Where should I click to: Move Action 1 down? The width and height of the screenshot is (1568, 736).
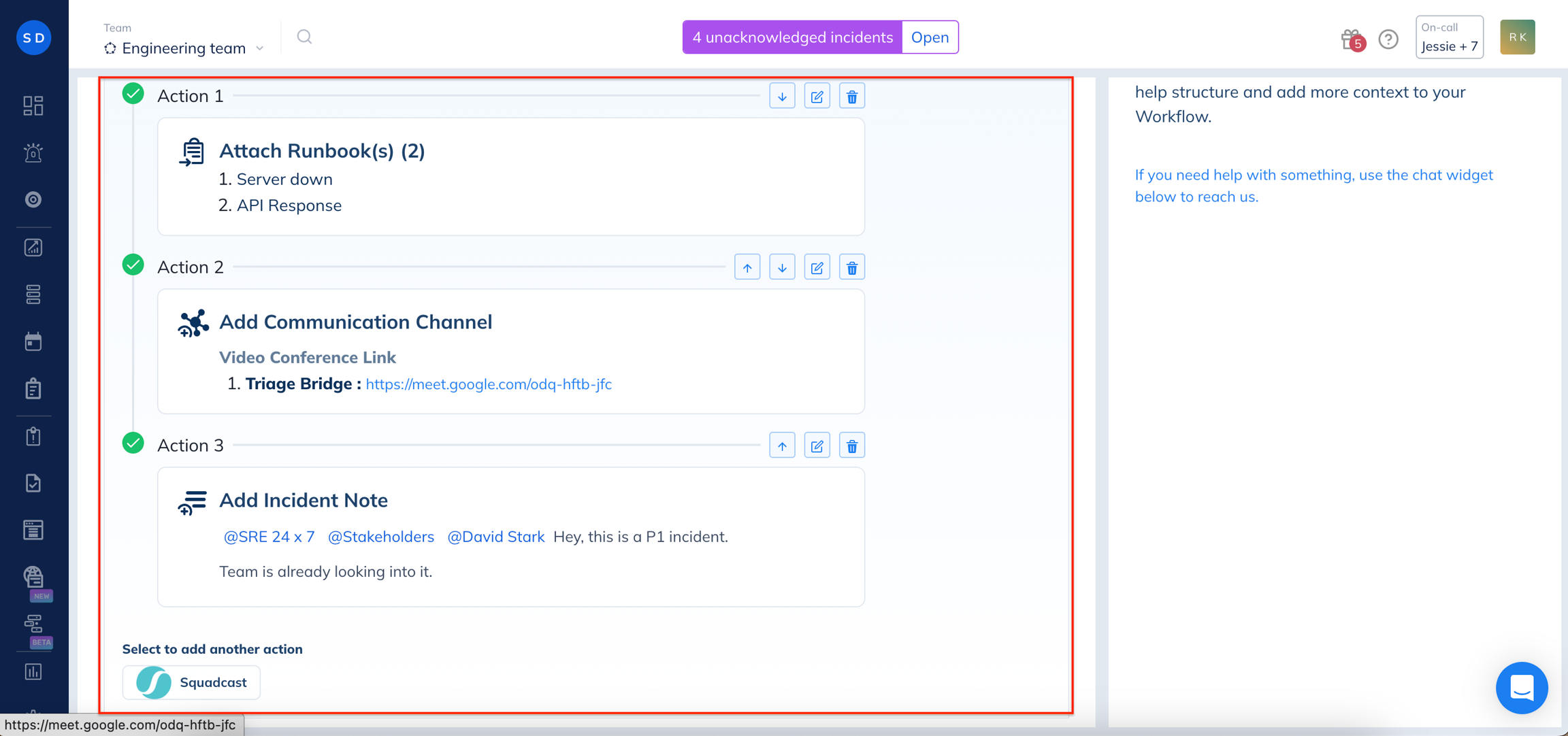782,96
